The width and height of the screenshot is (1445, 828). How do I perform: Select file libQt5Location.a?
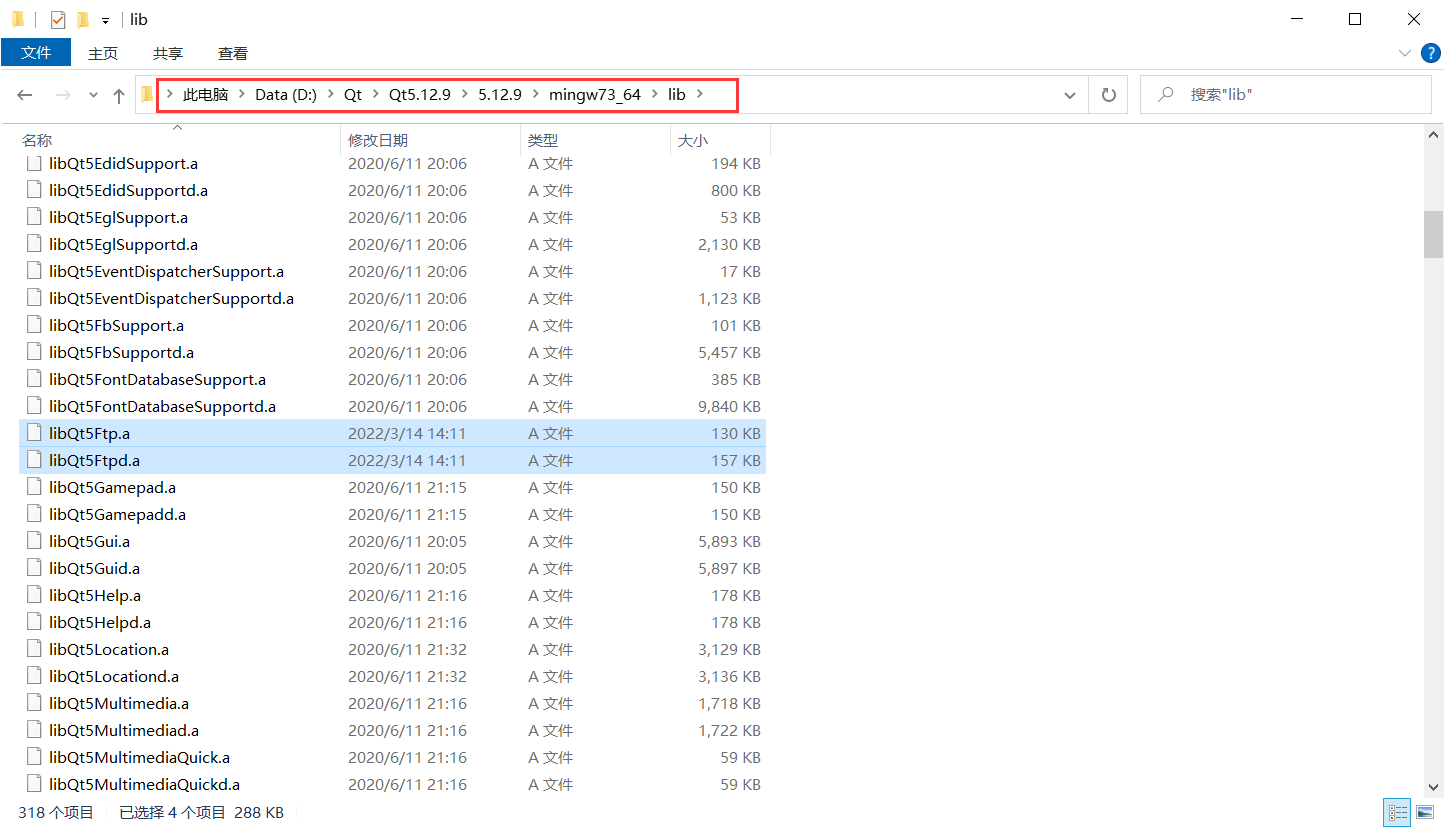click(392, 649)
